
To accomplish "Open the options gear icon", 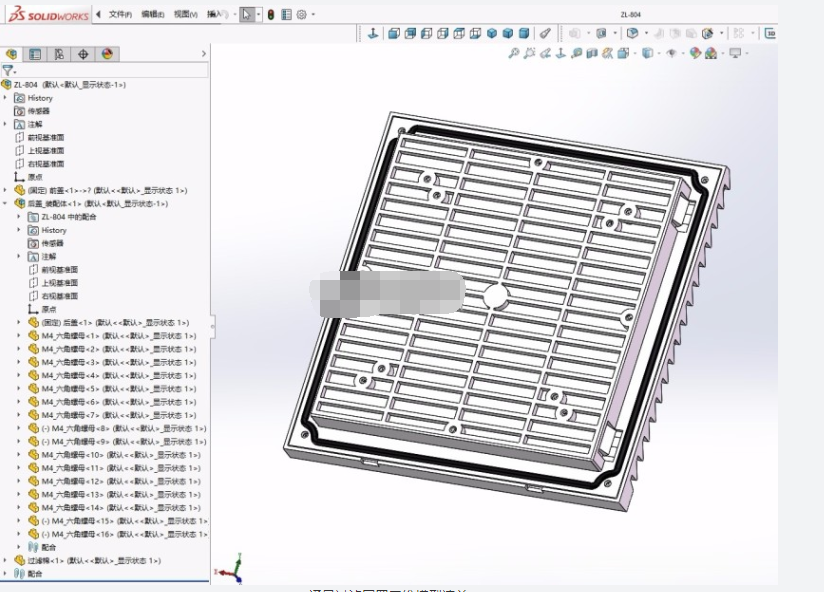I will click(301, 15).
